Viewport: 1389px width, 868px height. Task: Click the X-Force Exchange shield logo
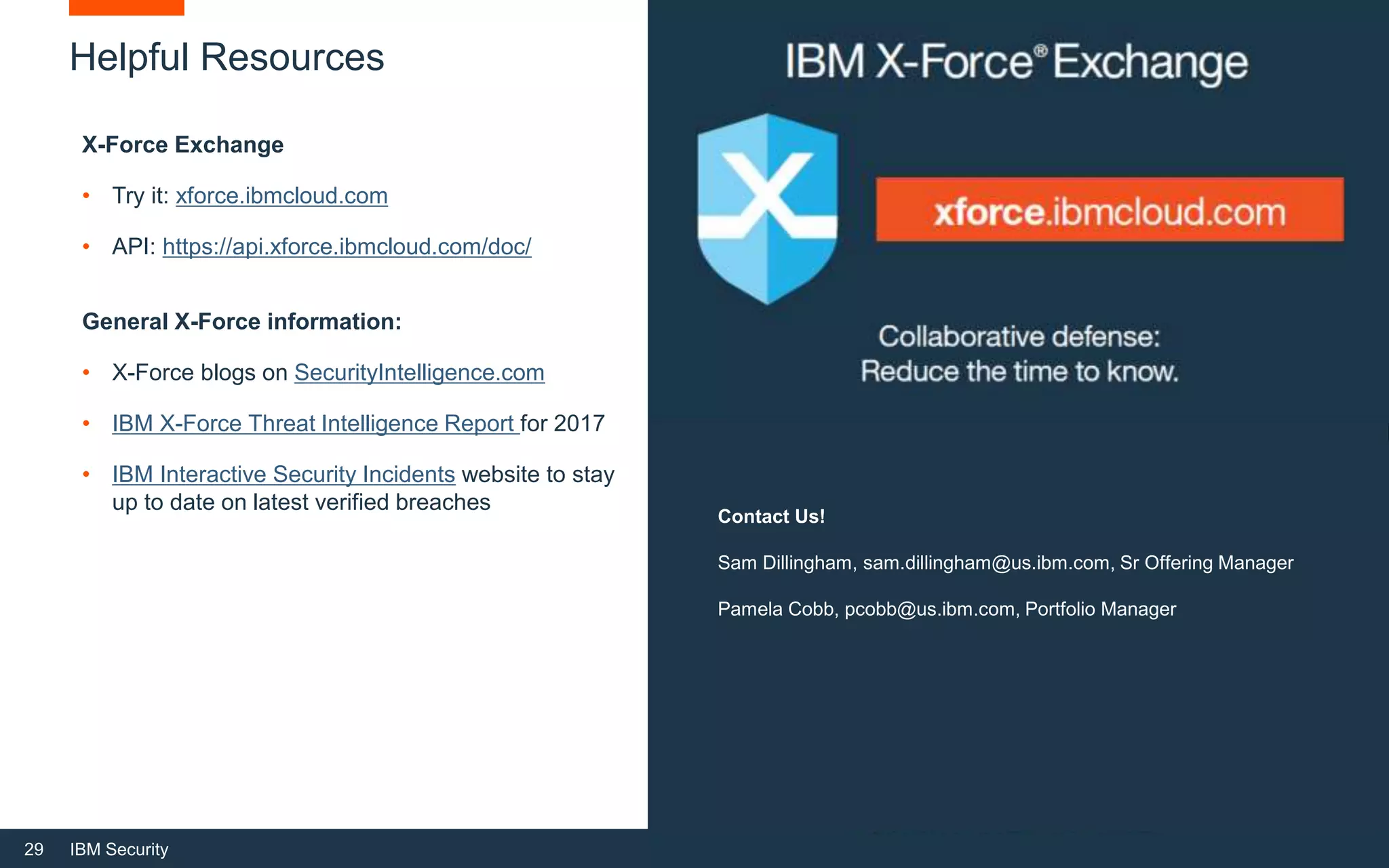coord(767,209)
